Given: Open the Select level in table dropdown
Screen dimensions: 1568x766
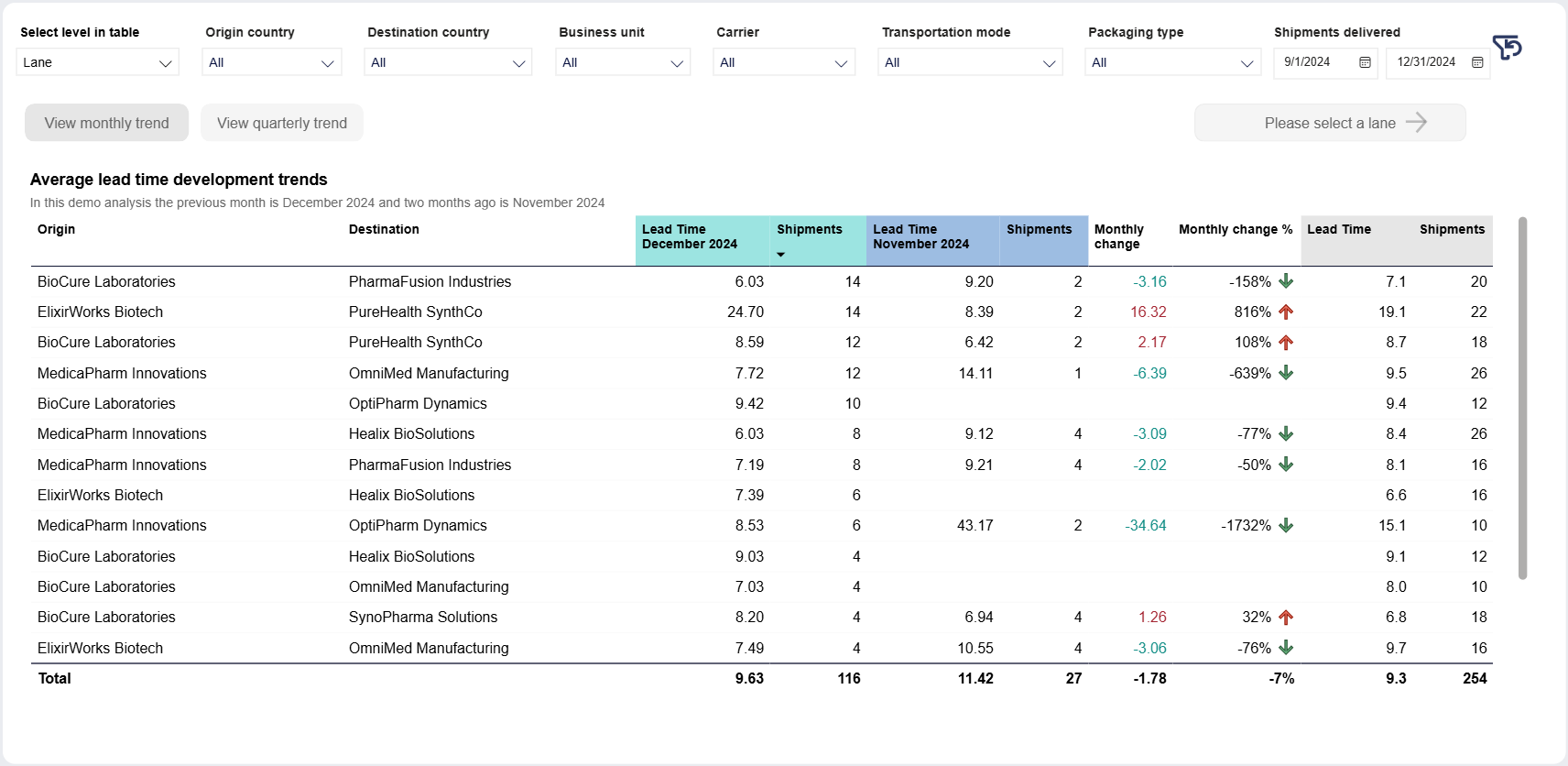Looking at the screenshot, I should 97,62.
